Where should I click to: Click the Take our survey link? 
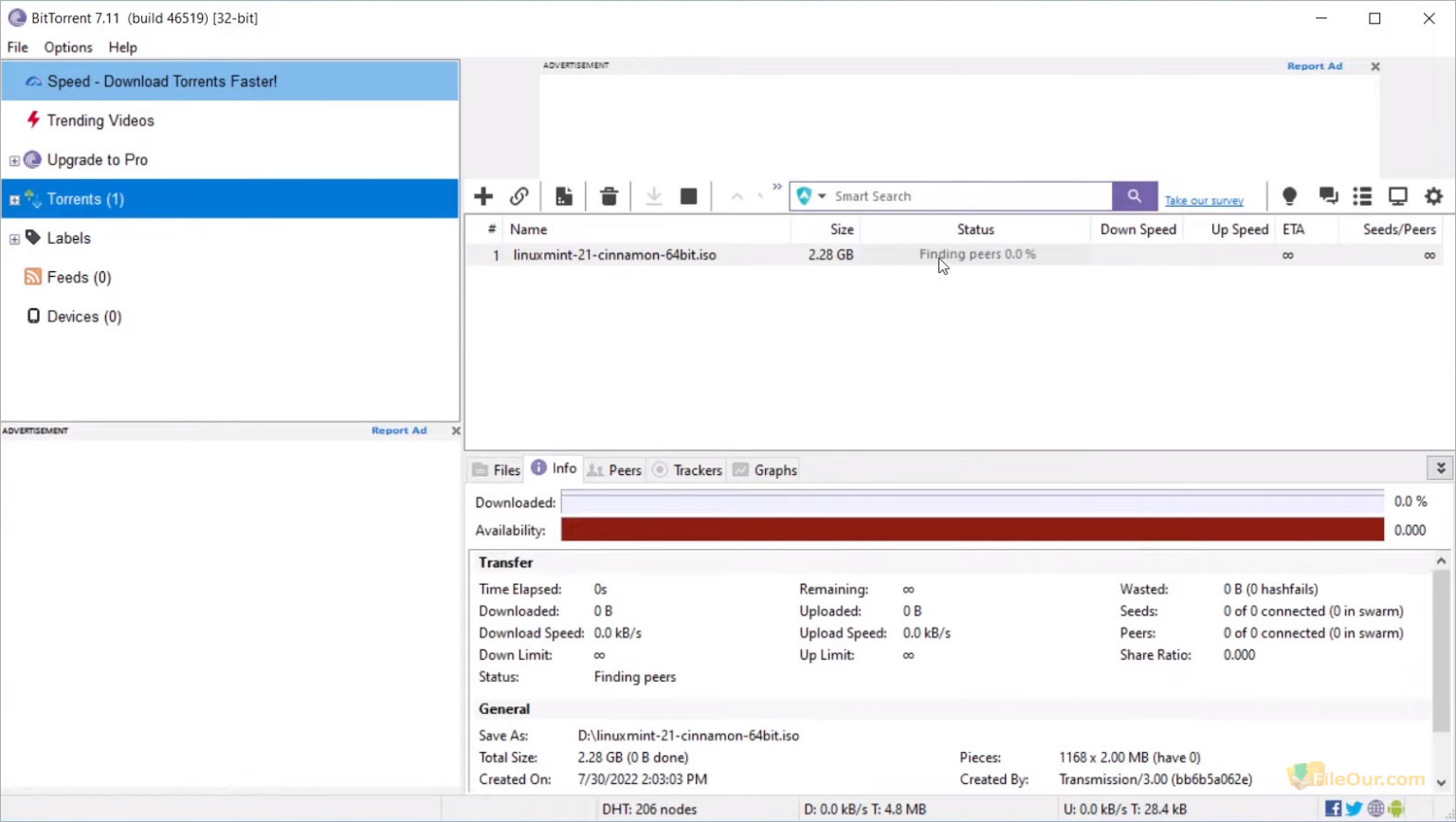pyautogui.click(x=1203, y=200)
